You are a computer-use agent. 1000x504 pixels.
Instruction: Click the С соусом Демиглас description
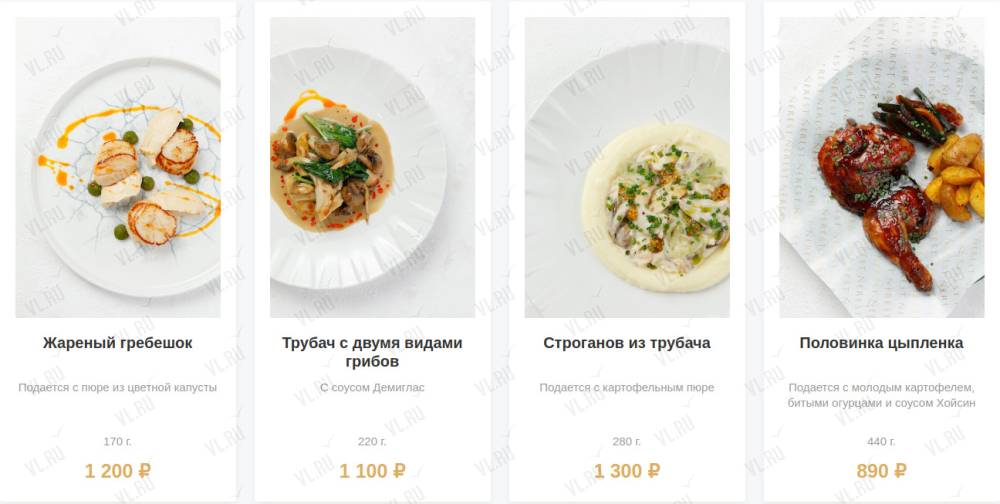point(372,387)
